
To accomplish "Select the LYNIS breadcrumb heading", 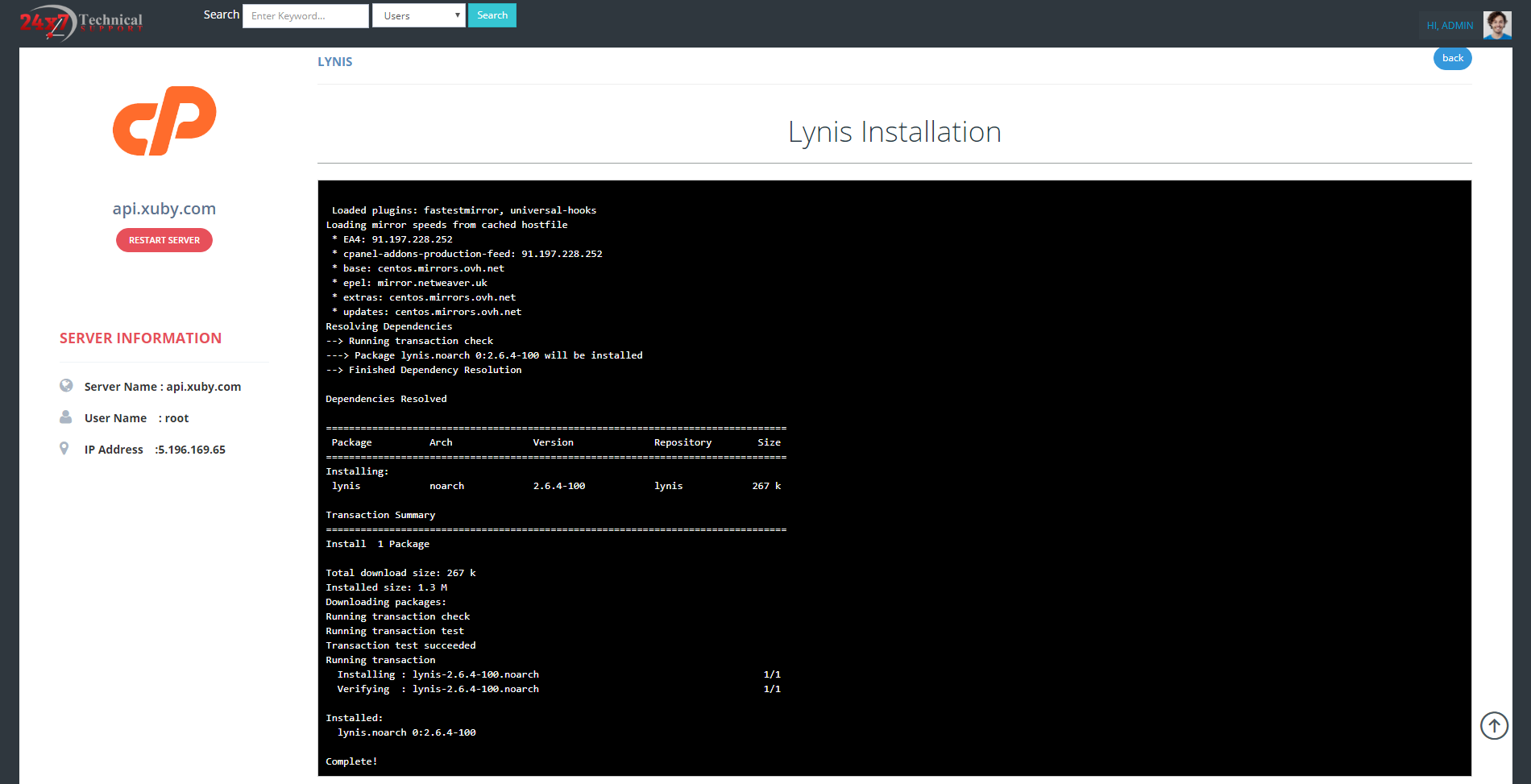I will 334,62.
